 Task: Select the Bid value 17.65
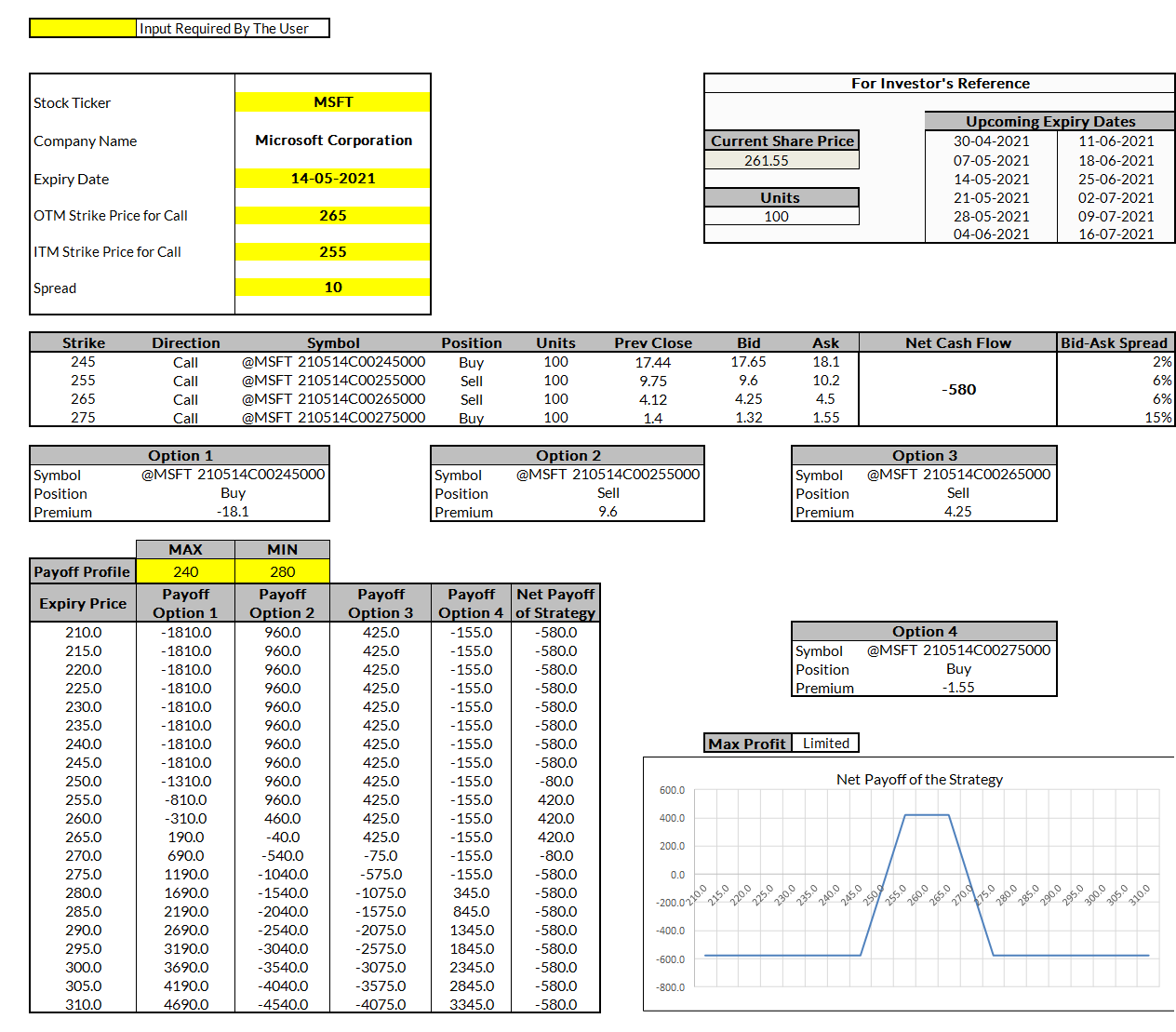(749, 362)
